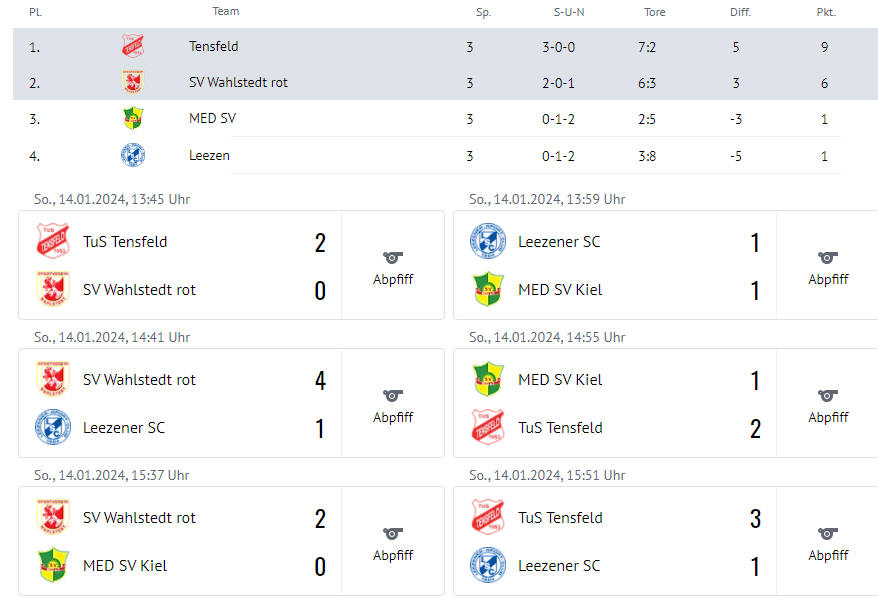Click MED SV crest in standings row three
Viewport: 878px width, 605px height.
pyautogui.click(x=133, y=118)
